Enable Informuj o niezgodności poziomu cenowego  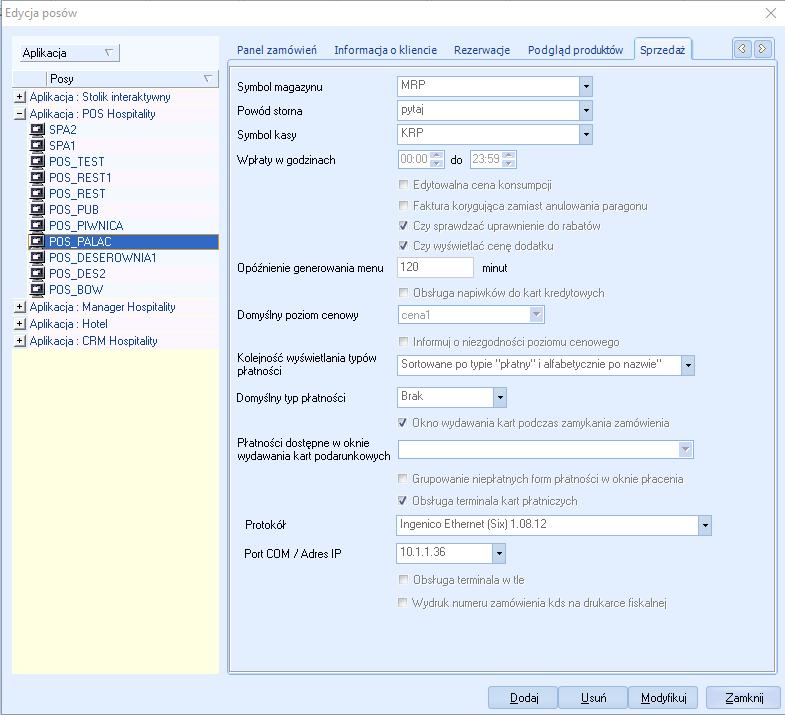pyautogui.click(x=403, y=342)
